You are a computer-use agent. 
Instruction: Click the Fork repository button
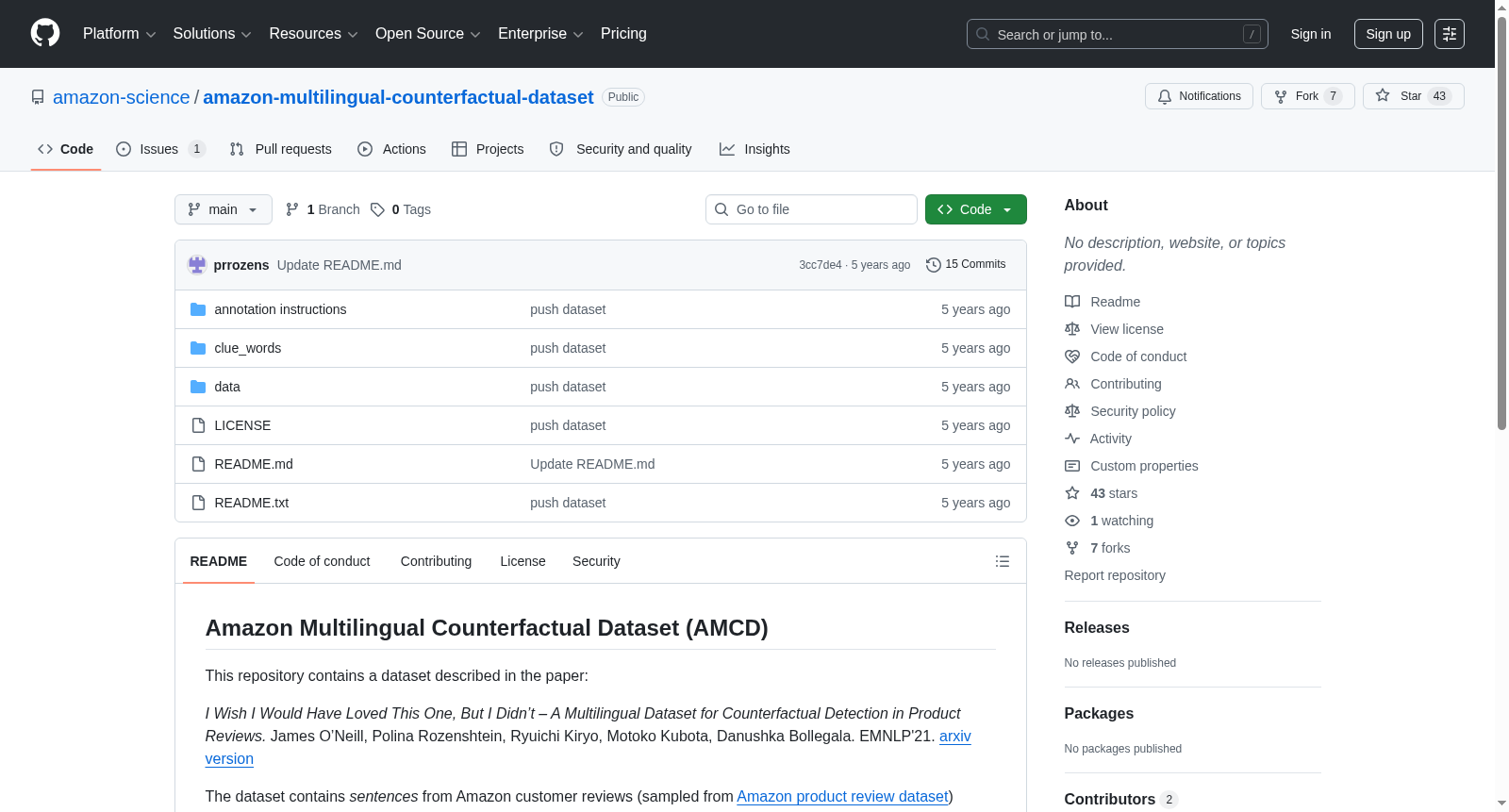click(x=1307, y=96)
